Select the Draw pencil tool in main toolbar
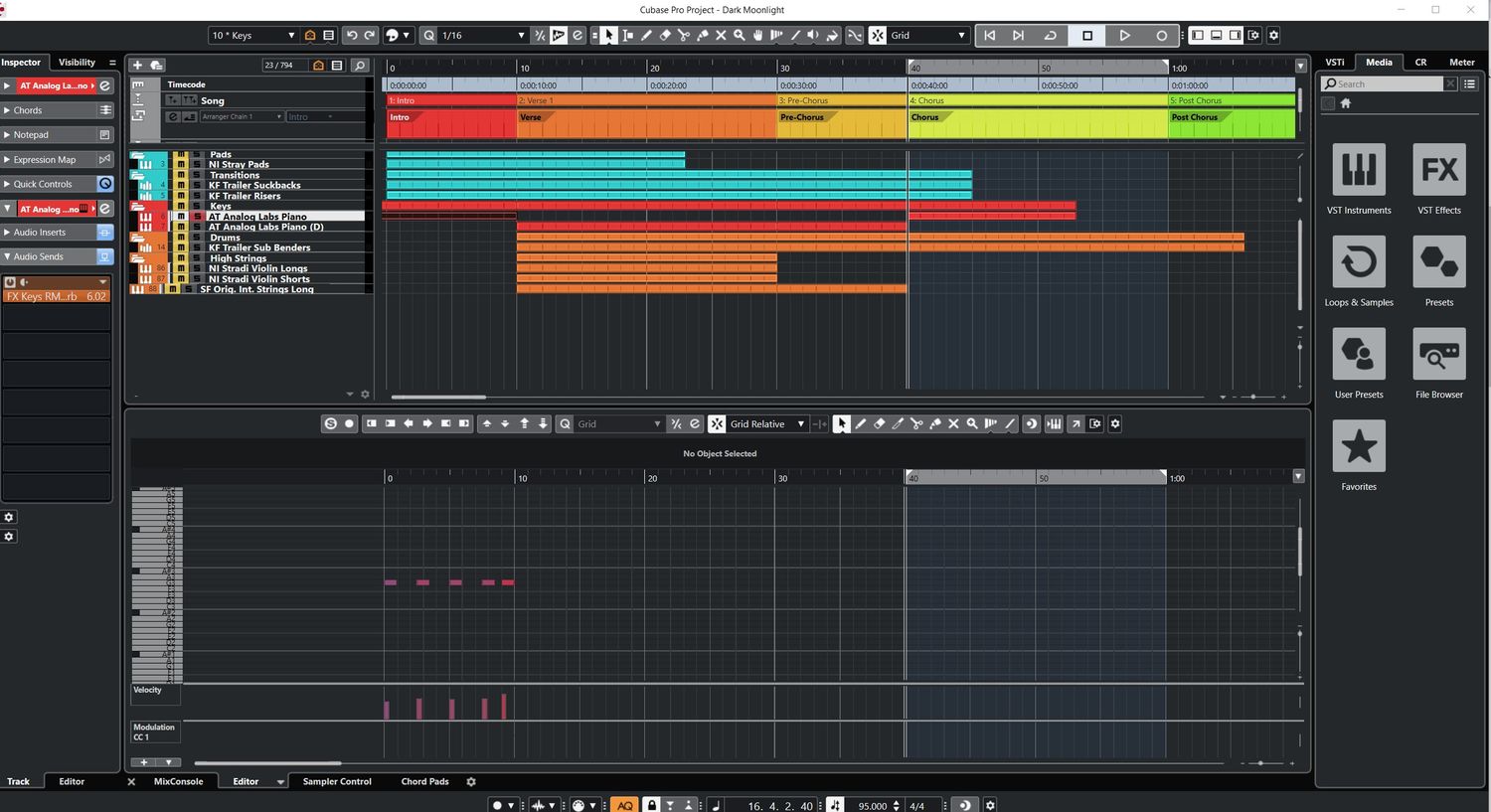This screenshot has width=1491, height=812. click(x=646, y=35)
